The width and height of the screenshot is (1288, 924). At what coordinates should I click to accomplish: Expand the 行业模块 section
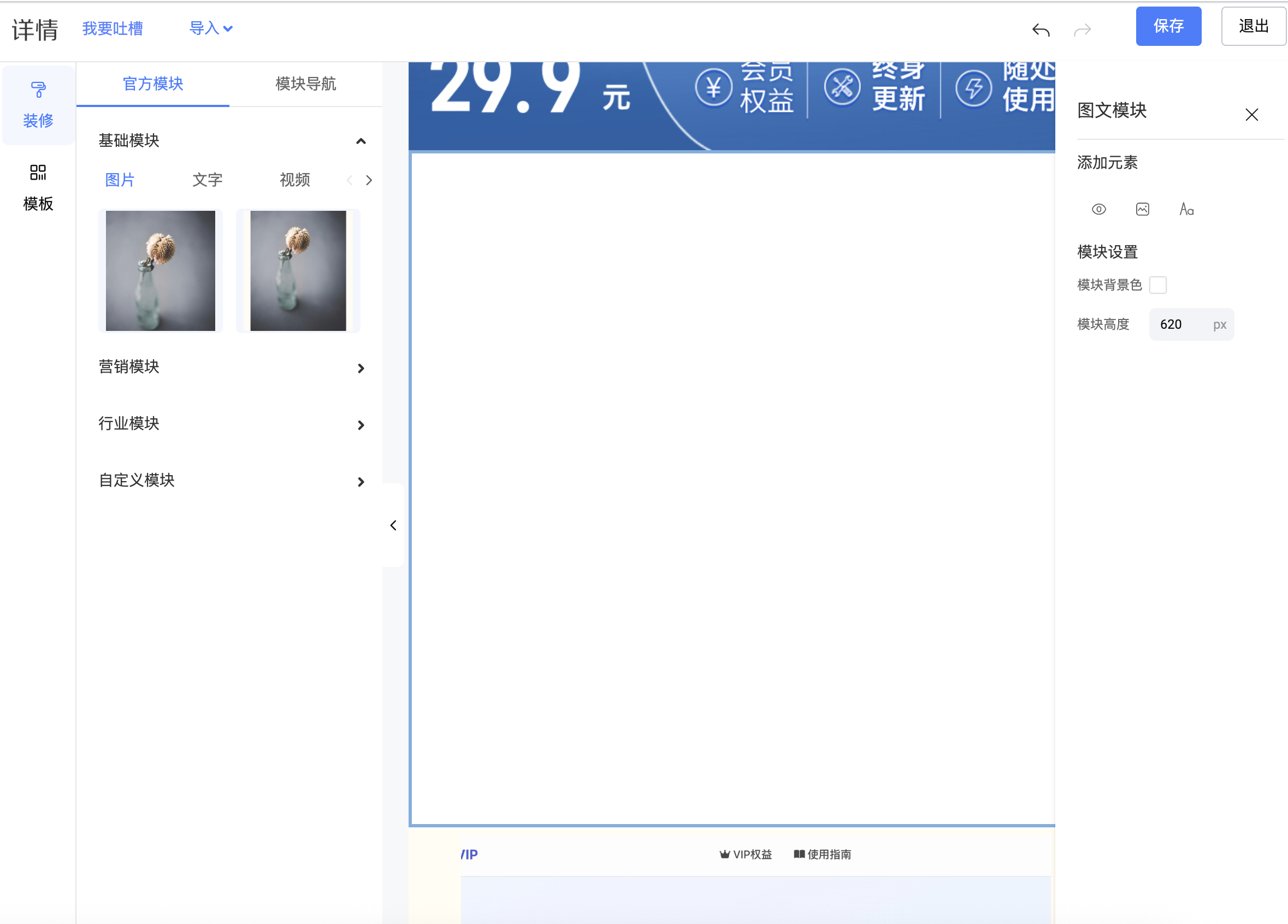click(x=361, y=425)
